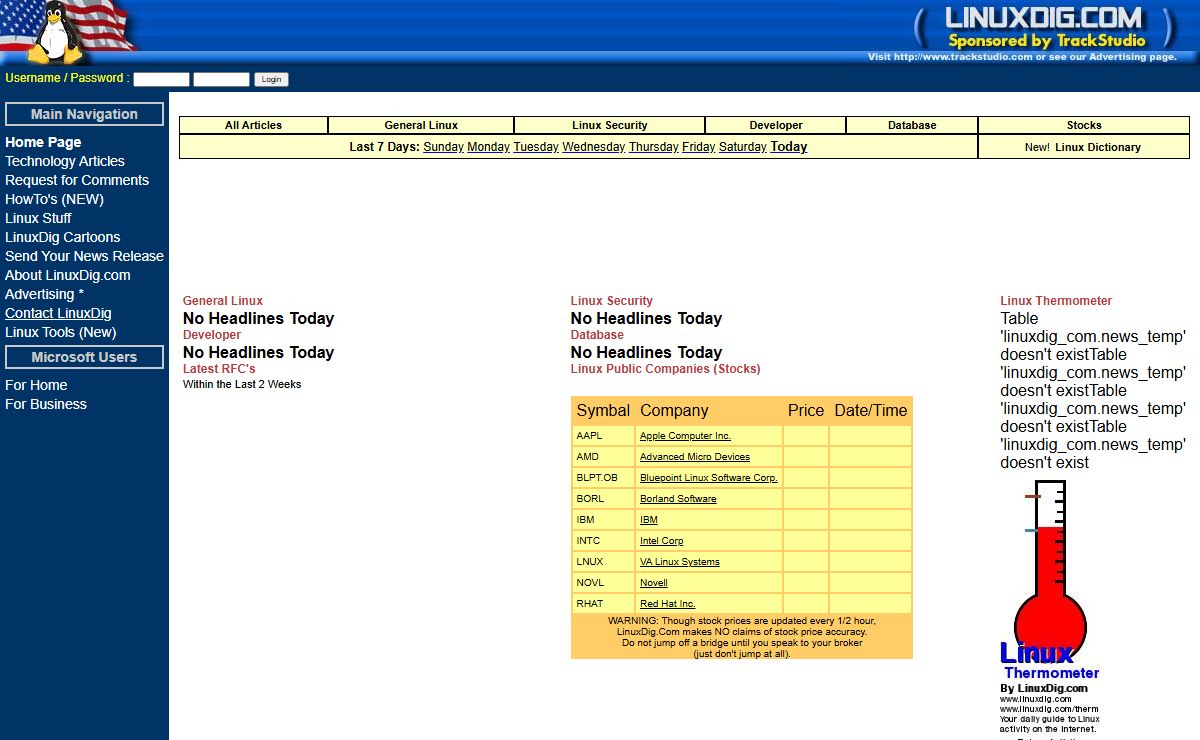This screenshot has width=1200, height=740.
Task: Click the RHAT symbol cell
Action: (x=603, y=604)
